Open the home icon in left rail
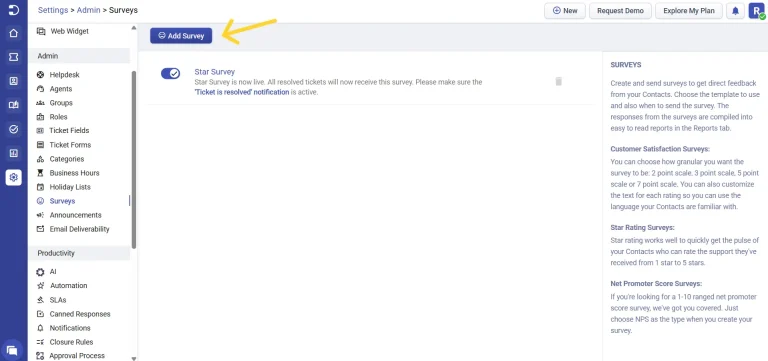Screen dimensions: 768x361 (14, 33)
